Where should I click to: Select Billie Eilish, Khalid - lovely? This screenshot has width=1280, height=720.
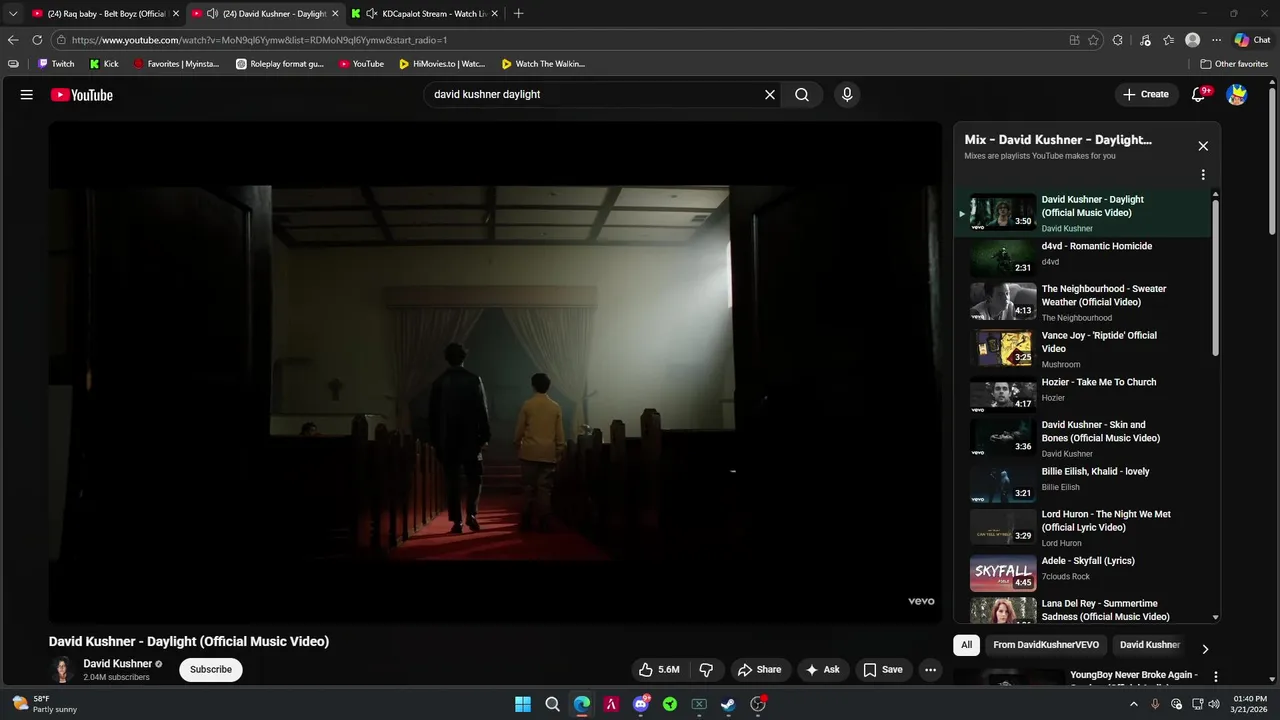click(1082, 483)
